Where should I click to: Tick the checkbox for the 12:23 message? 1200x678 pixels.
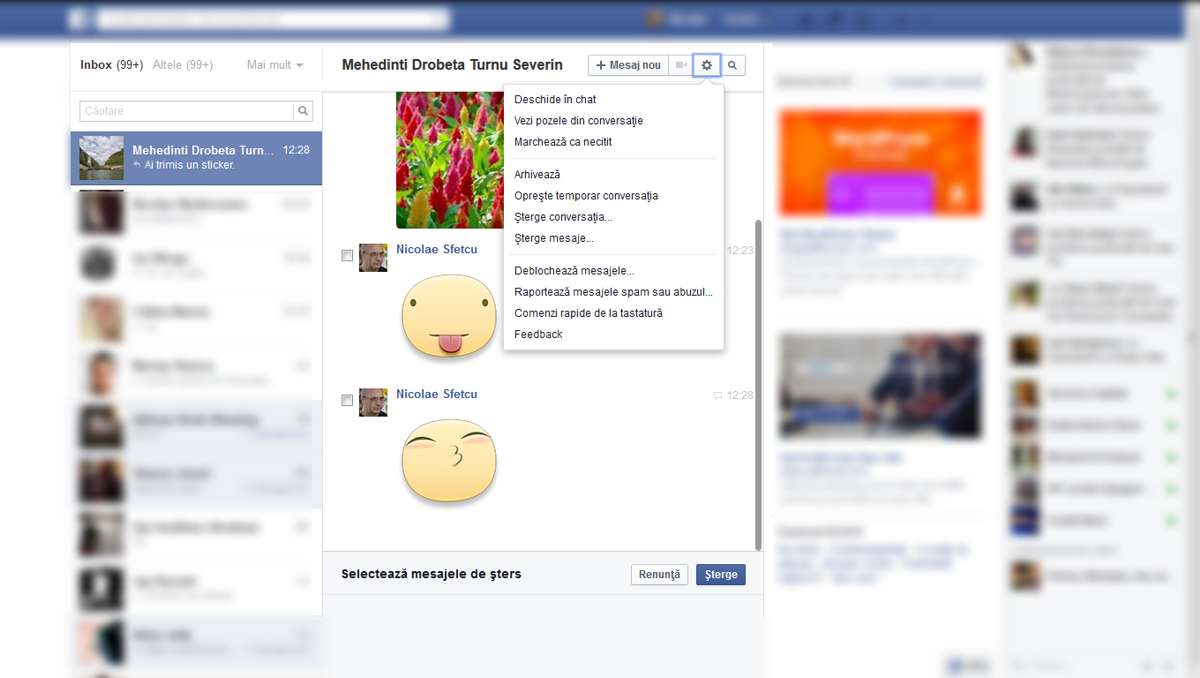point(347,256)
